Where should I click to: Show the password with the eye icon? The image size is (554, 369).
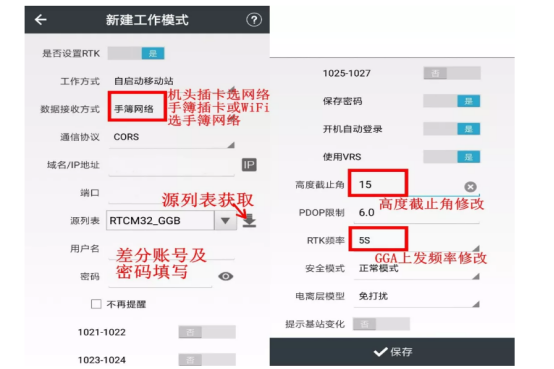pos(226,276)
